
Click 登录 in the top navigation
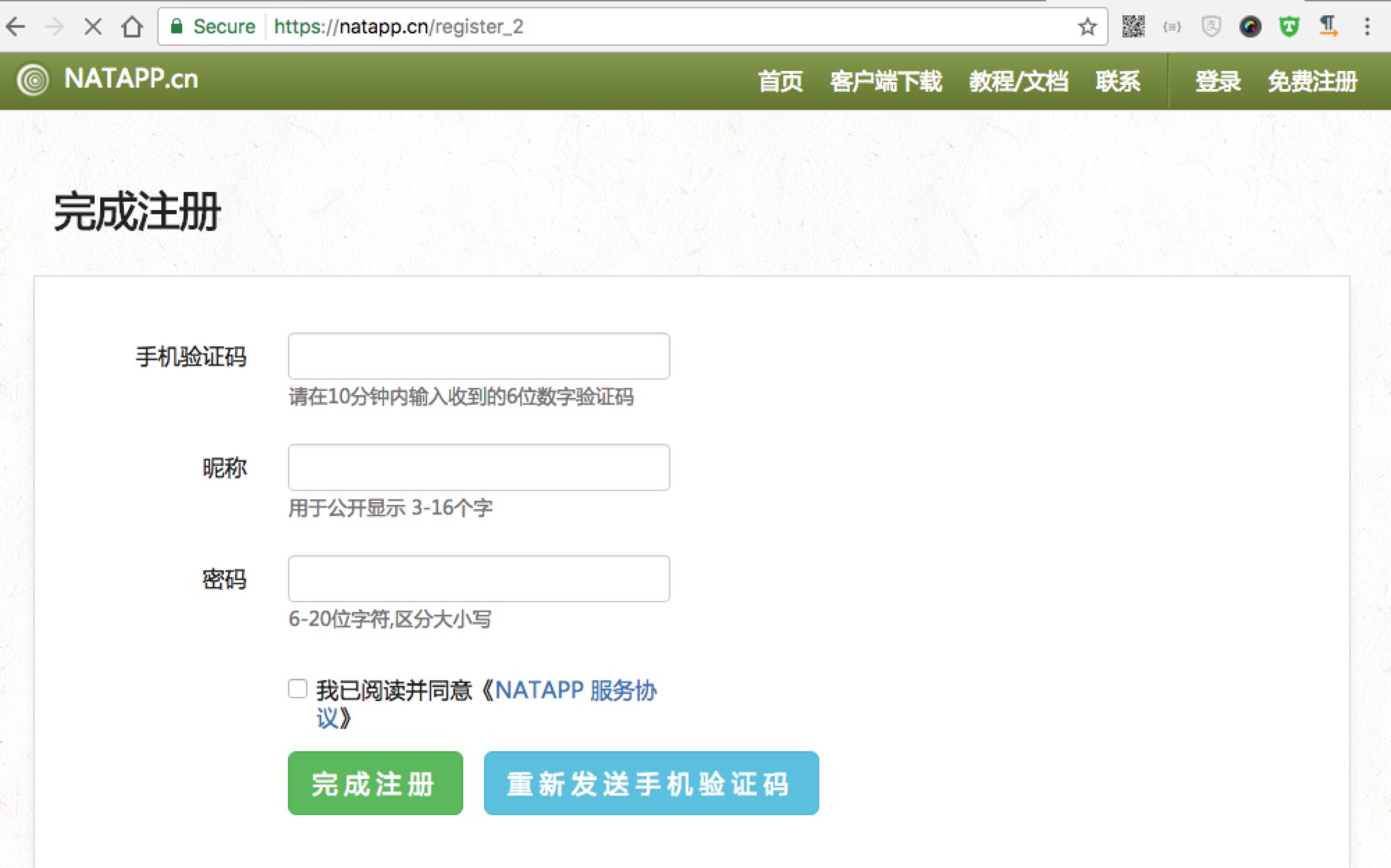1217,81
